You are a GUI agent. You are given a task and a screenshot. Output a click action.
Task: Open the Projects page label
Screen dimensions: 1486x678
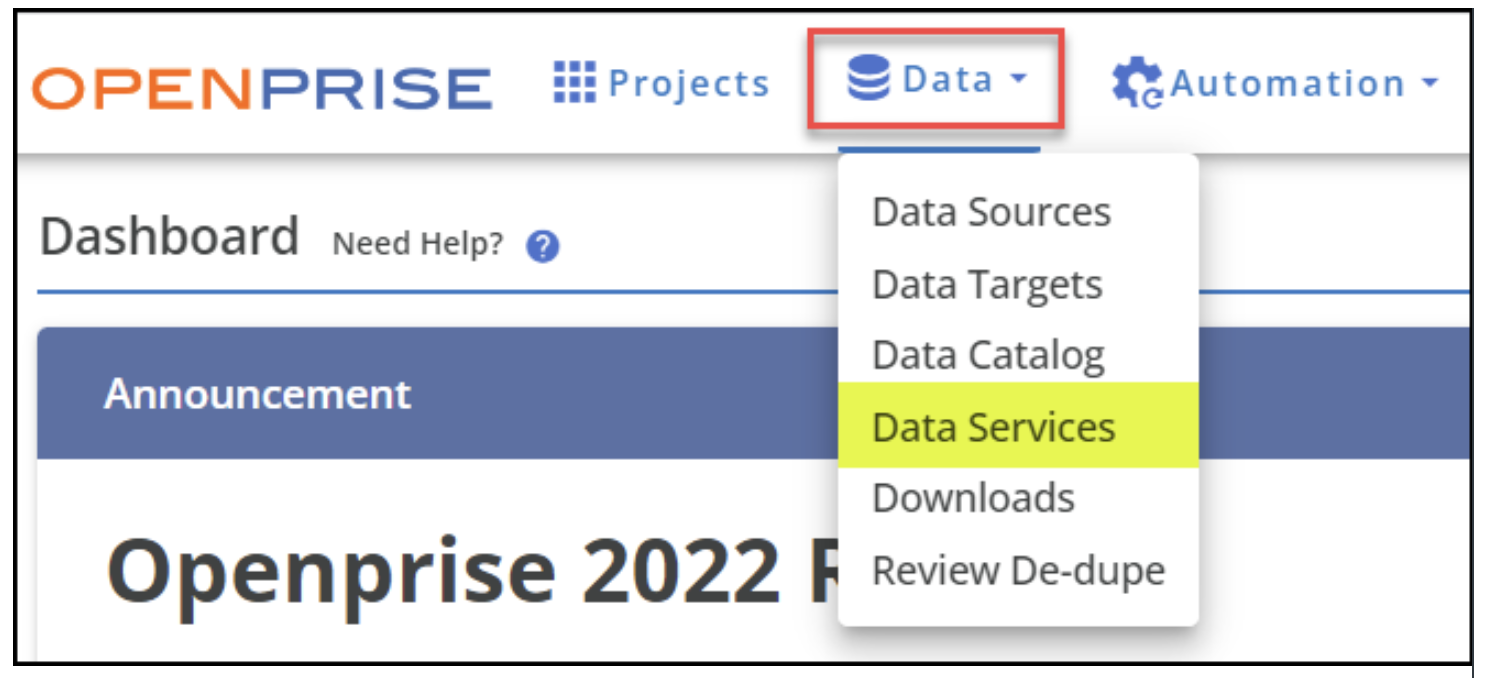[689, 84]
